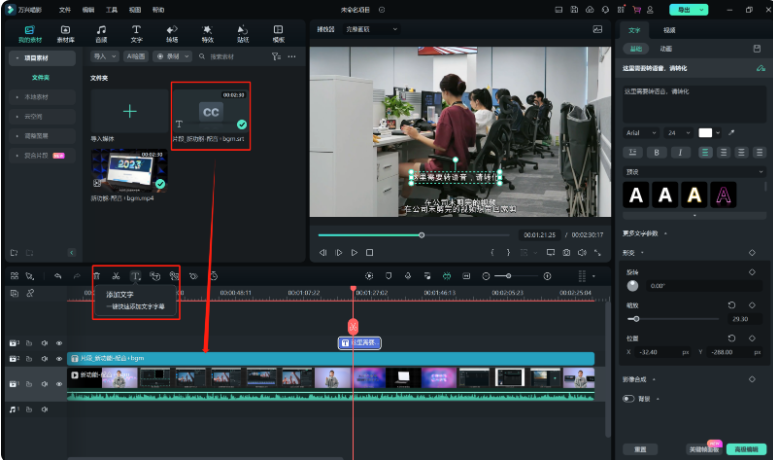Viewport: 773px width, 460px height.
Task: Select 'Add text' (添加文字) in popup menu
Action: point(120,294)
